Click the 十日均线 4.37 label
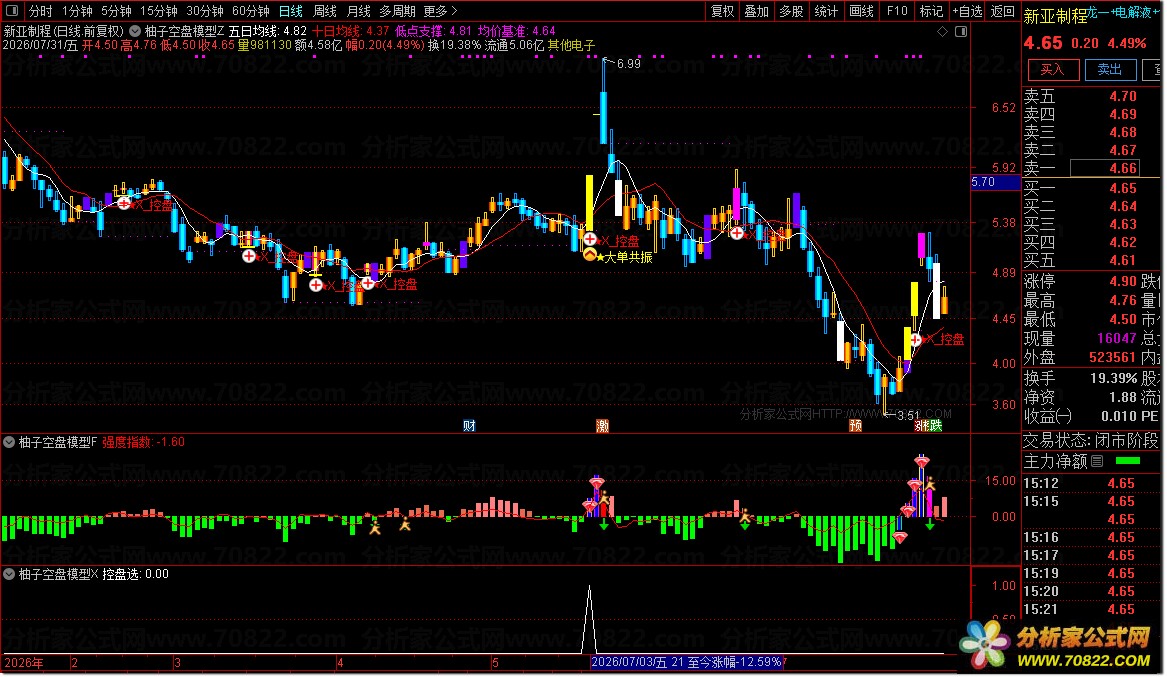This screenshot has width=1167, height=677. point(350,31)
